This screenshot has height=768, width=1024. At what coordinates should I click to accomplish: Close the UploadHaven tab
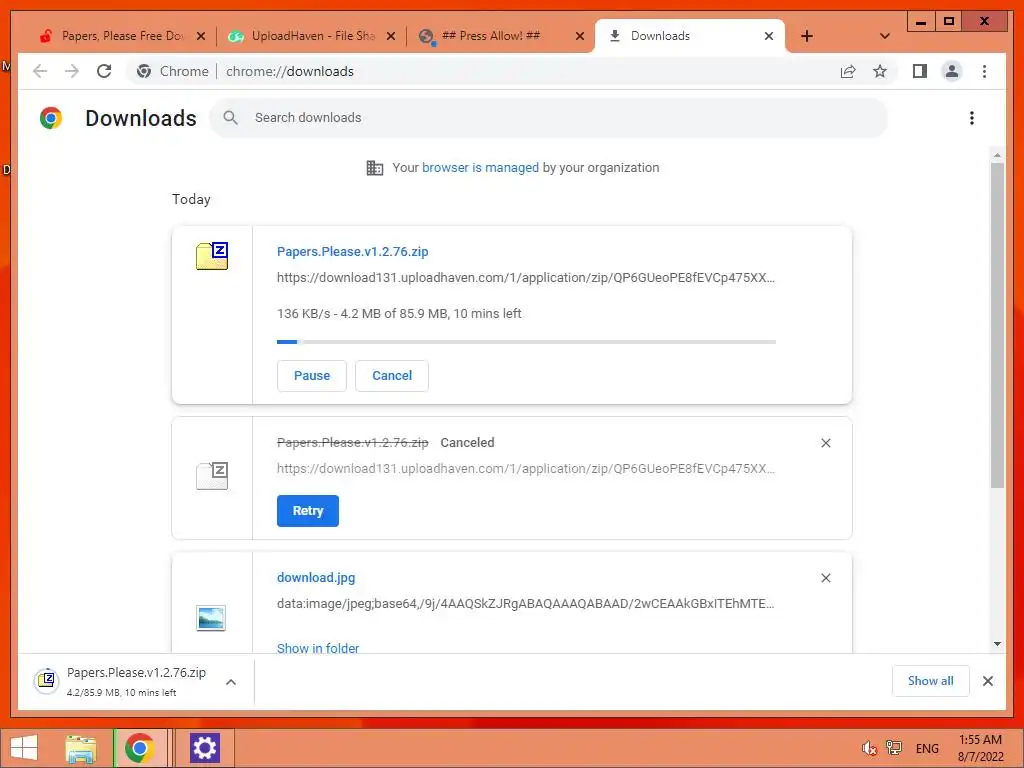[x=391, y=36]
